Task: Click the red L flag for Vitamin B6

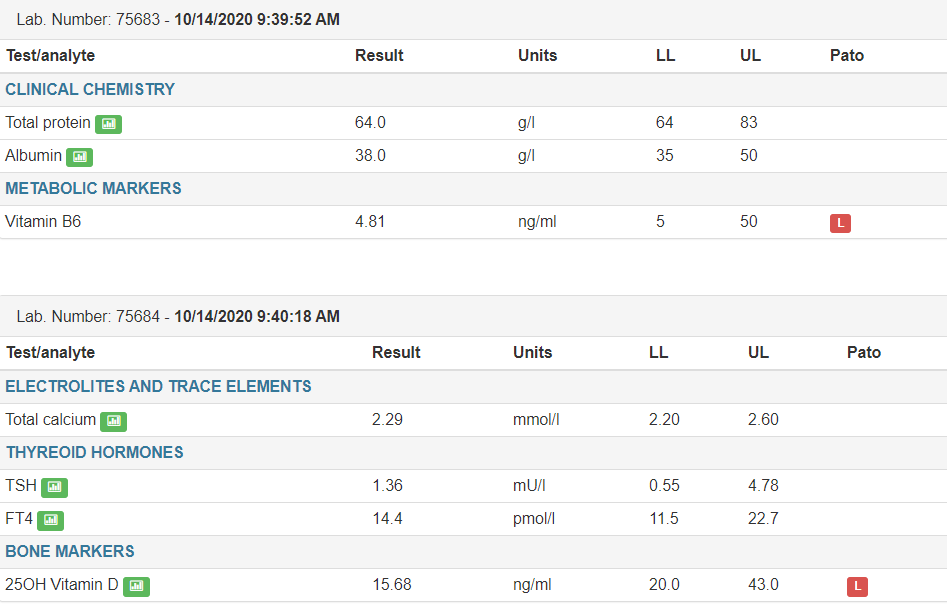Action: 840,223
